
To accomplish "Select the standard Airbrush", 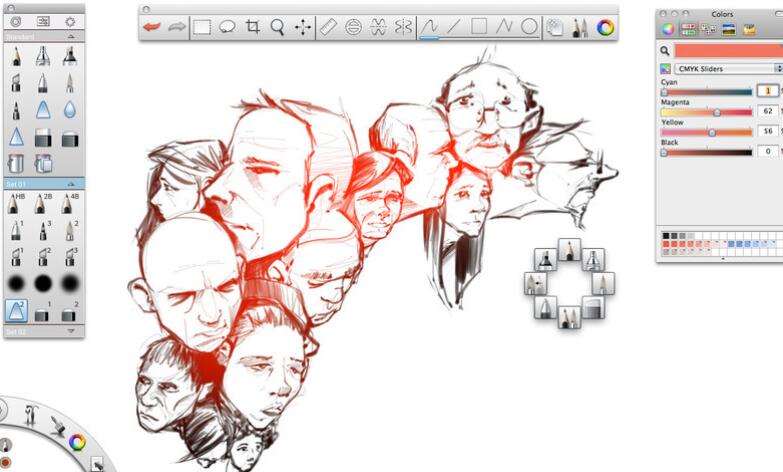I will click(43, 56).
